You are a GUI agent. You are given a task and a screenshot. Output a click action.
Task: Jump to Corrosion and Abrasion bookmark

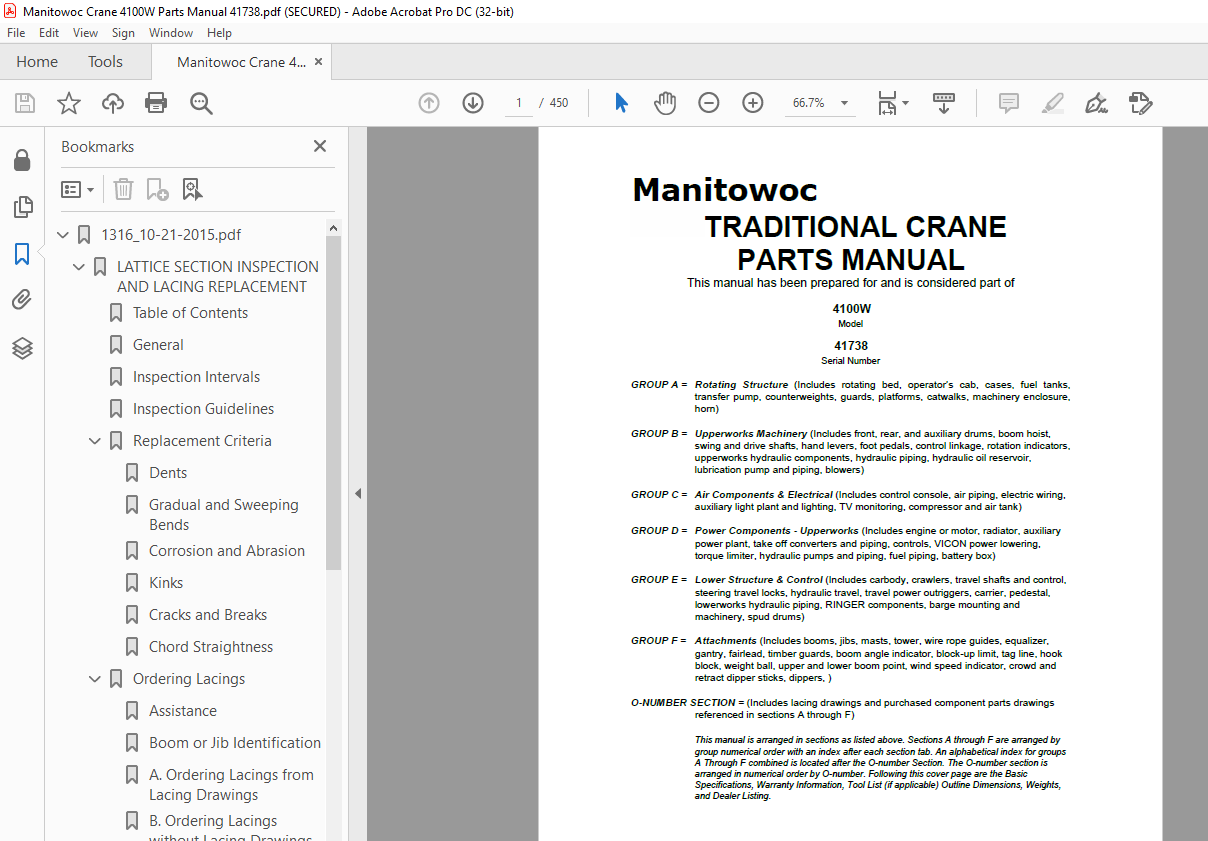click(227, 551)
